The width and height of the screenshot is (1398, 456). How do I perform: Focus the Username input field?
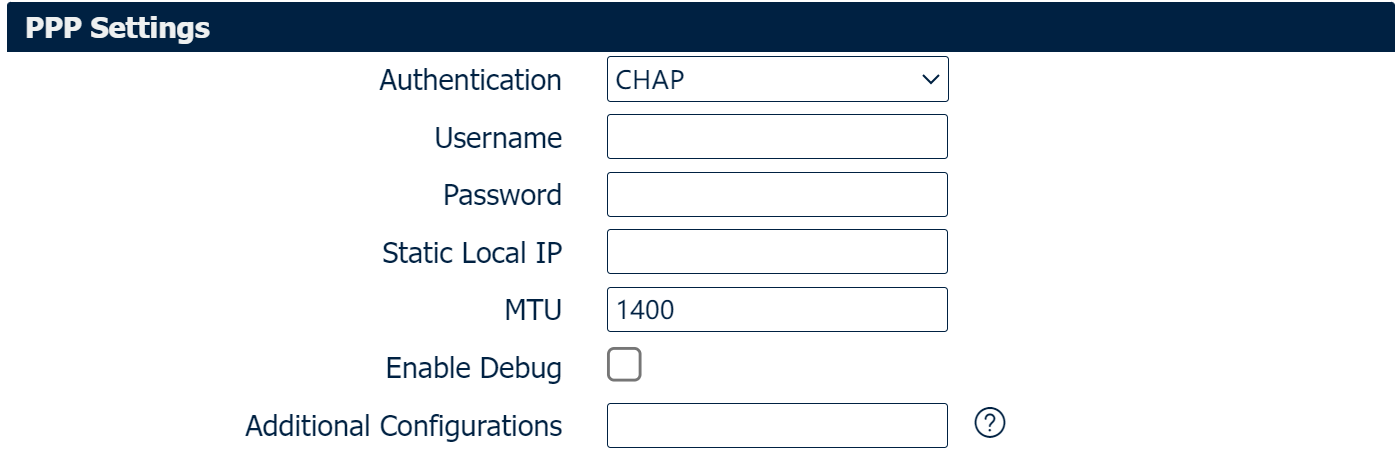click(776, 137)
